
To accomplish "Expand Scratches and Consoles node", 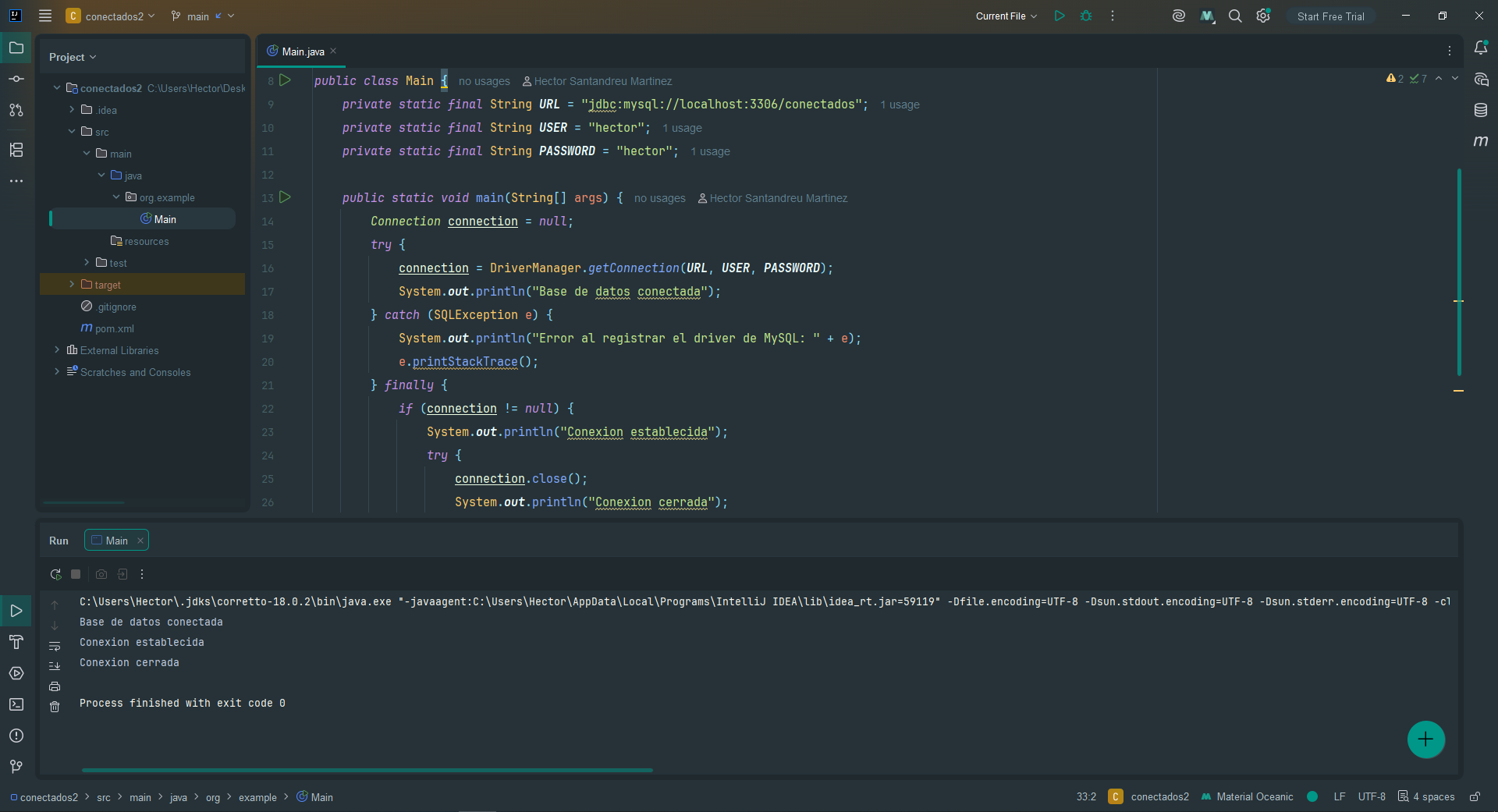I will coord(57,372).
